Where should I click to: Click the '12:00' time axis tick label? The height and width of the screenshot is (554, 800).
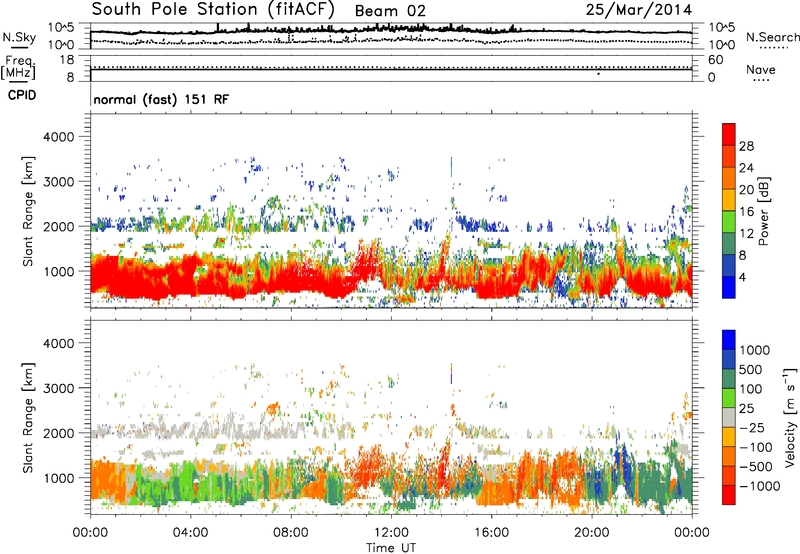[391, 533]
